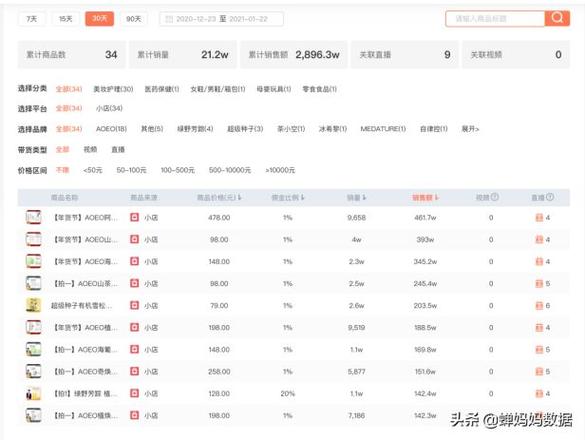
Task: Open live stream icon in 169.8w row
Action: (539, 350)
